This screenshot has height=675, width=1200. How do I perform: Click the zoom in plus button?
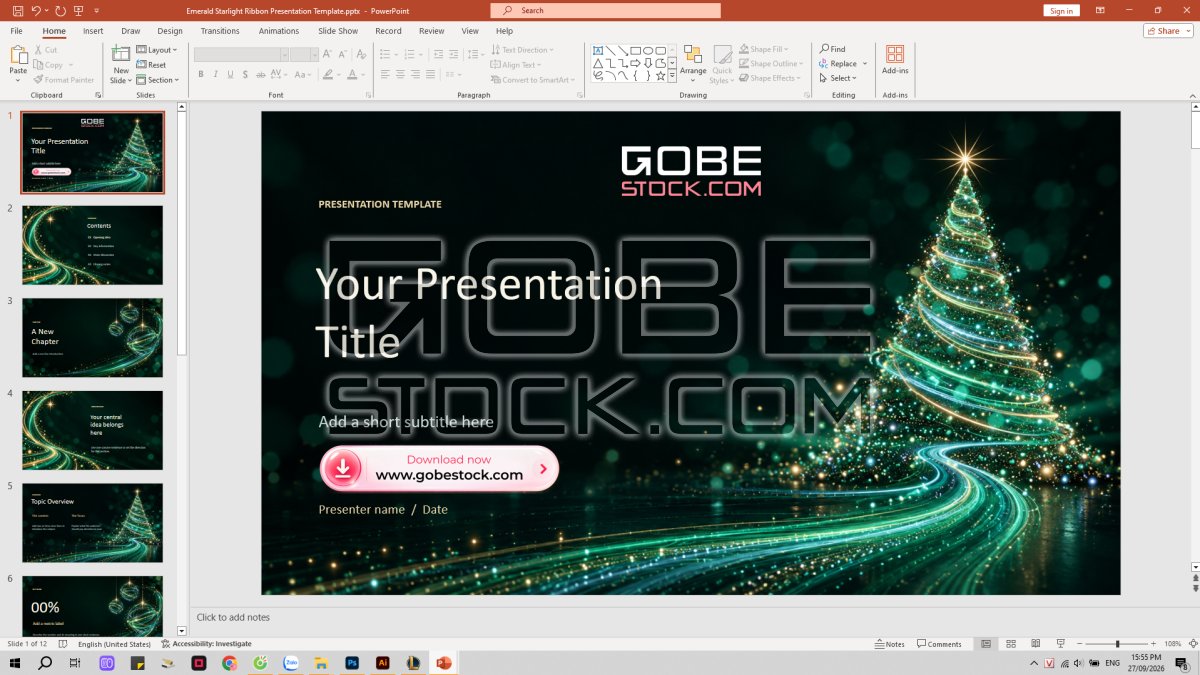pyautogui.click(x=1153, y=644)
